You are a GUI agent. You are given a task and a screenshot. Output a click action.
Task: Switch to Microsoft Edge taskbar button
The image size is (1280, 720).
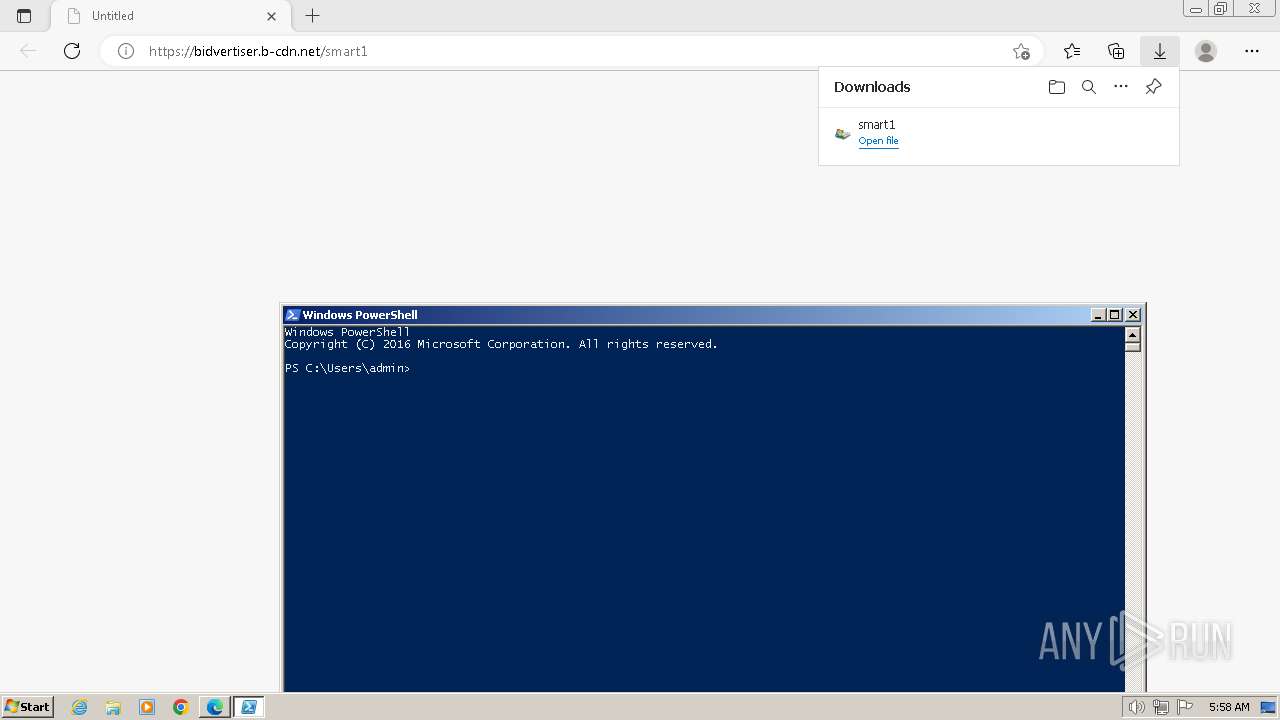click(x=215, y=707)
